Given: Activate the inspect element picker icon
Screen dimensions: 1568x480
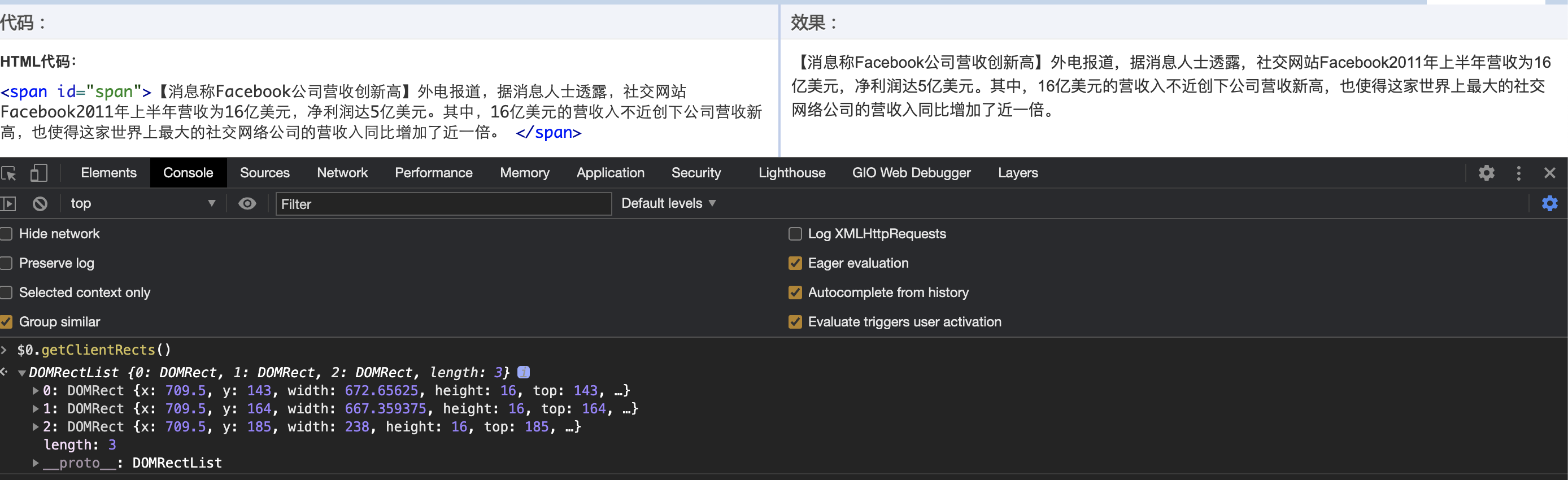Looking at the screenshot, I should tap(8, 173).
